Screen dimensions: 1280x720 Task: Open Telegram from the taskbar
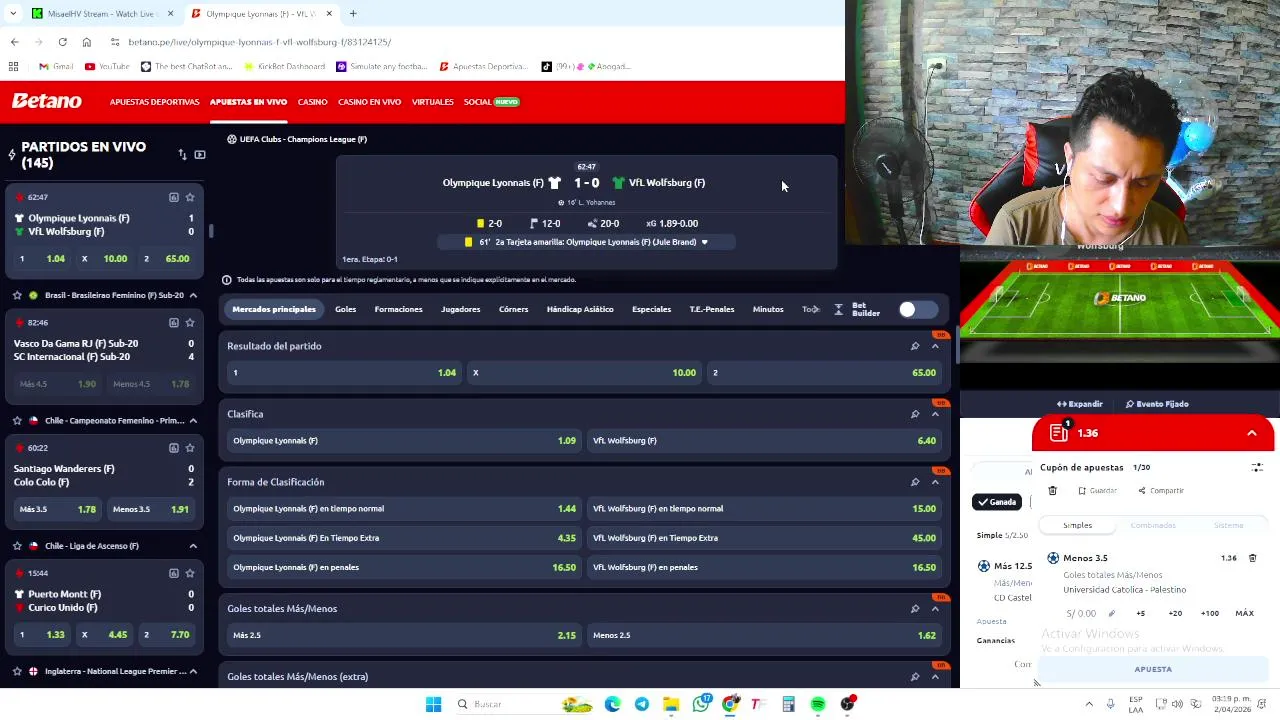(642, 704)
